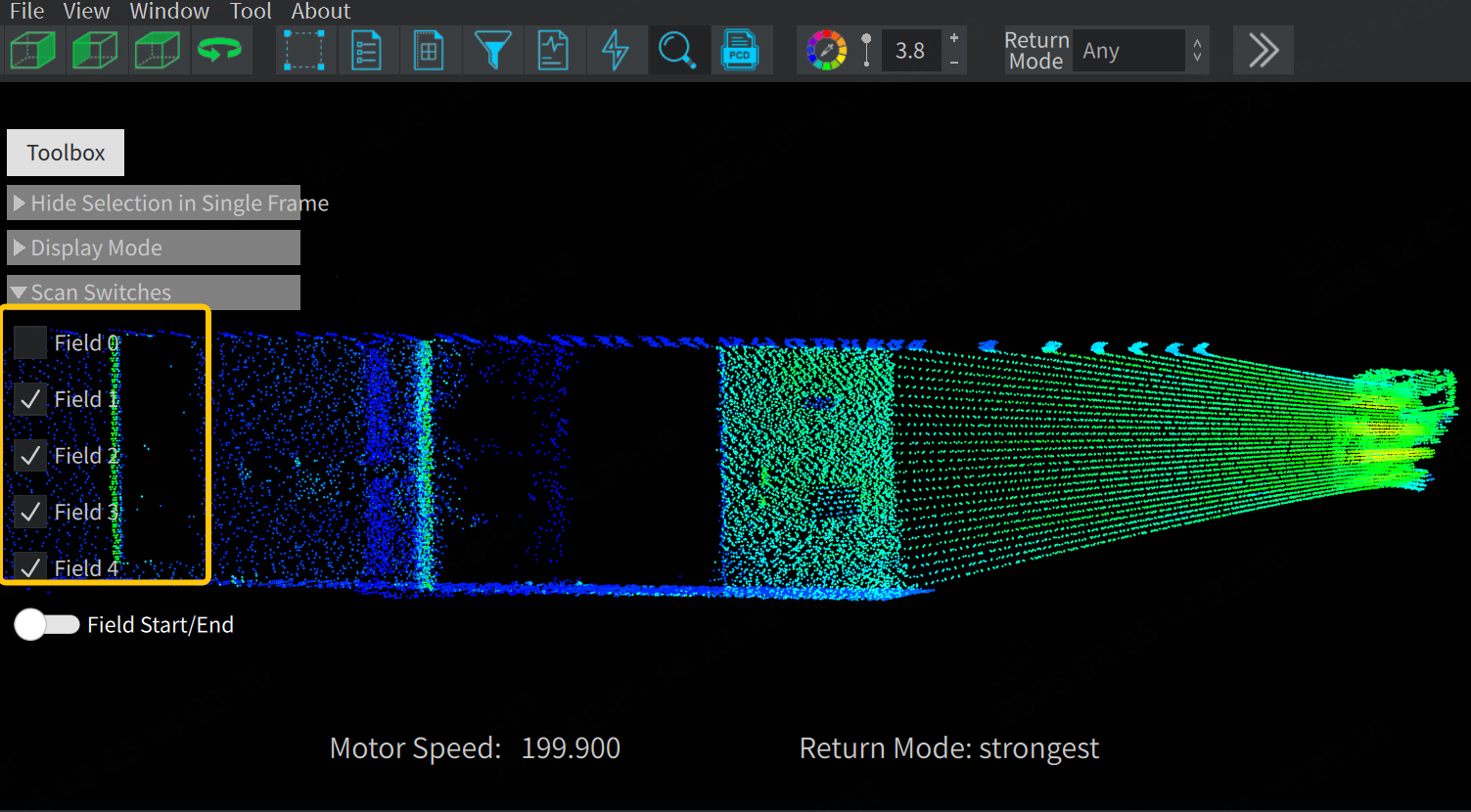Expand the Display Mode section
Viewport: 1471px width, 812px height.
click(x=154, y=248)
